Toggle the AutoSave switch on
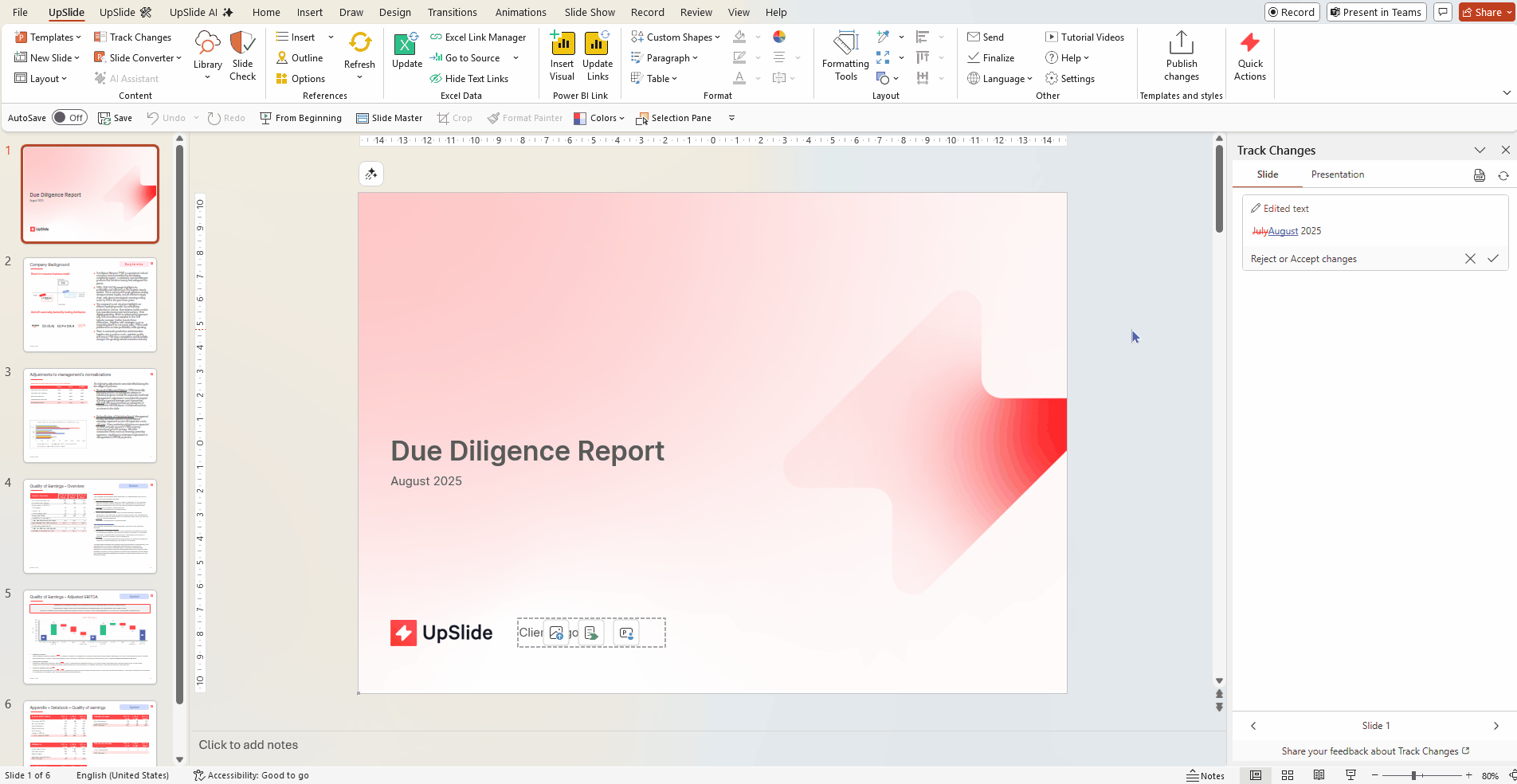The width and height of the screenshot is (1517, 784). (x=69, y=117)
